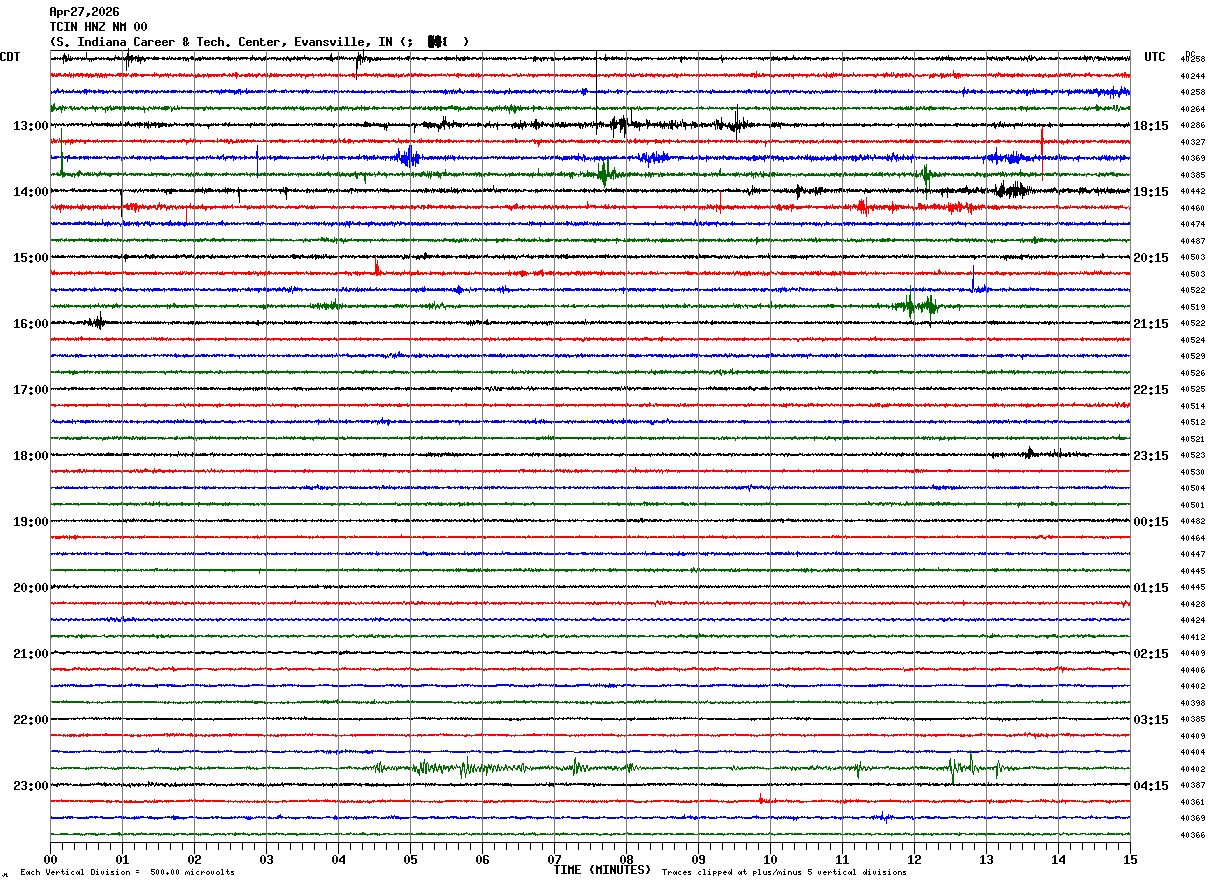Click the 22:15 UTC time label
Image resolution: width=1210 pixels, height=886 pixels.
1151,390
